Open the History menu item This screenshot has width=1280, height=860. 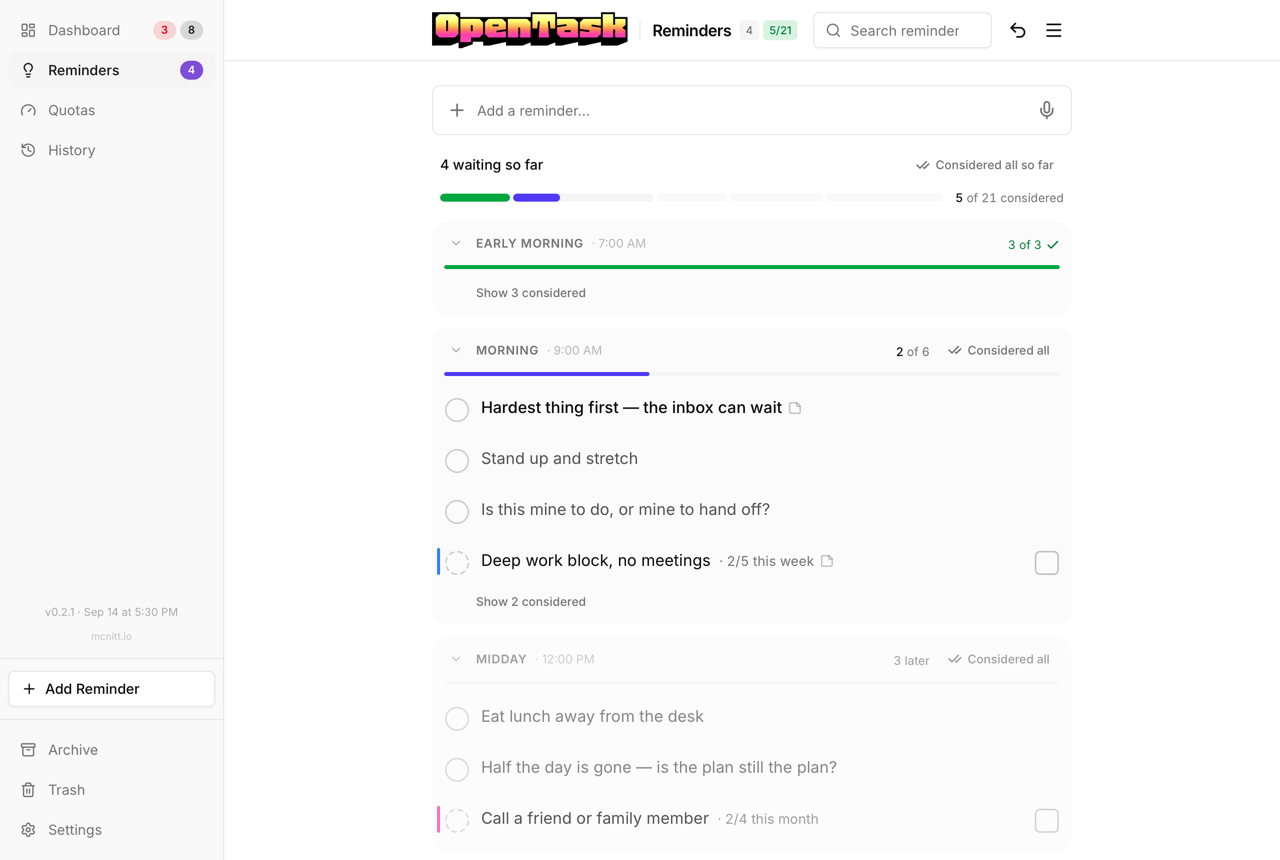112,150
